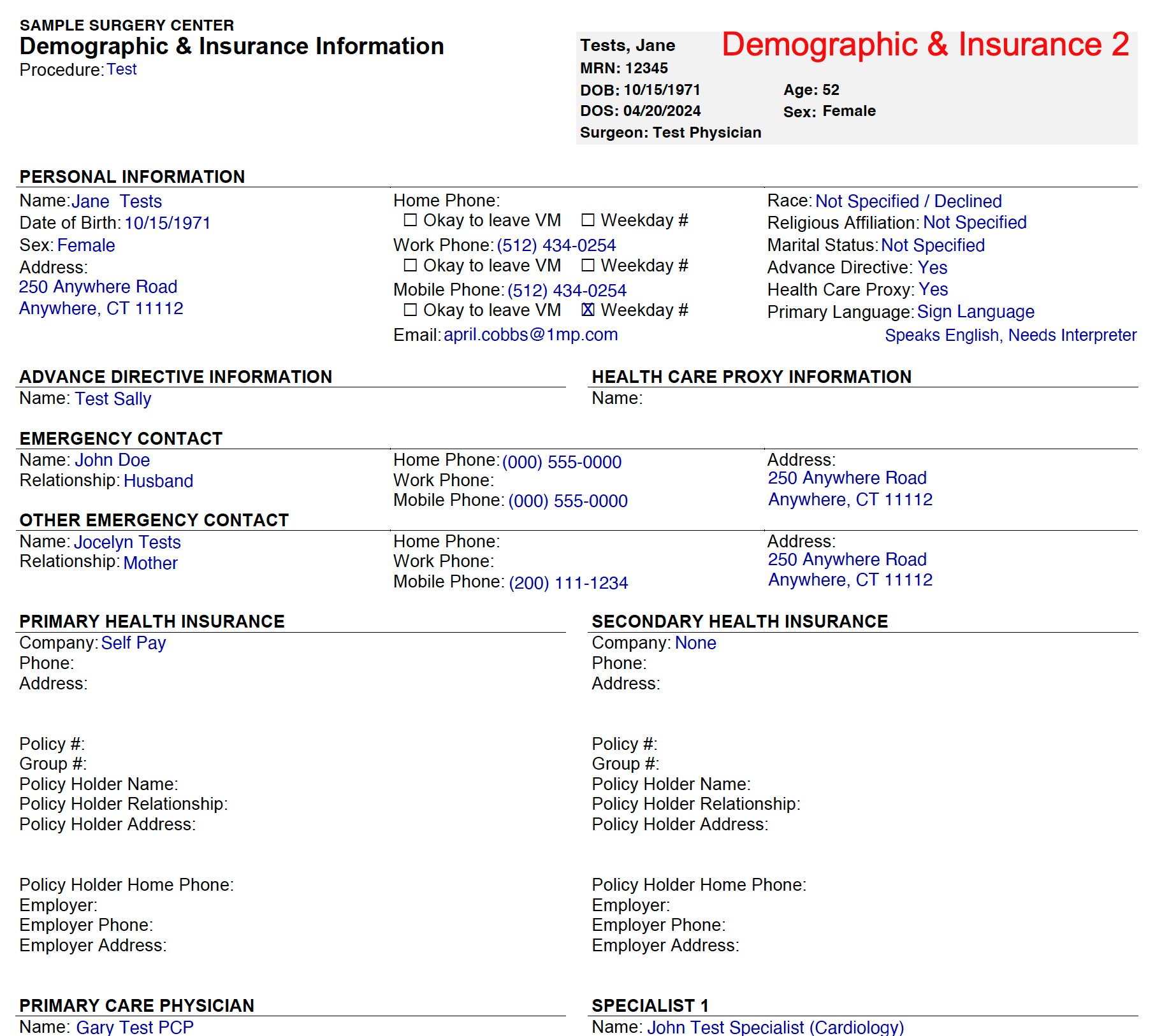This screenshot has height=1036, width=1155.
Task: Click other contact name Jocelyn Tests
Action: tap(127, 542)
